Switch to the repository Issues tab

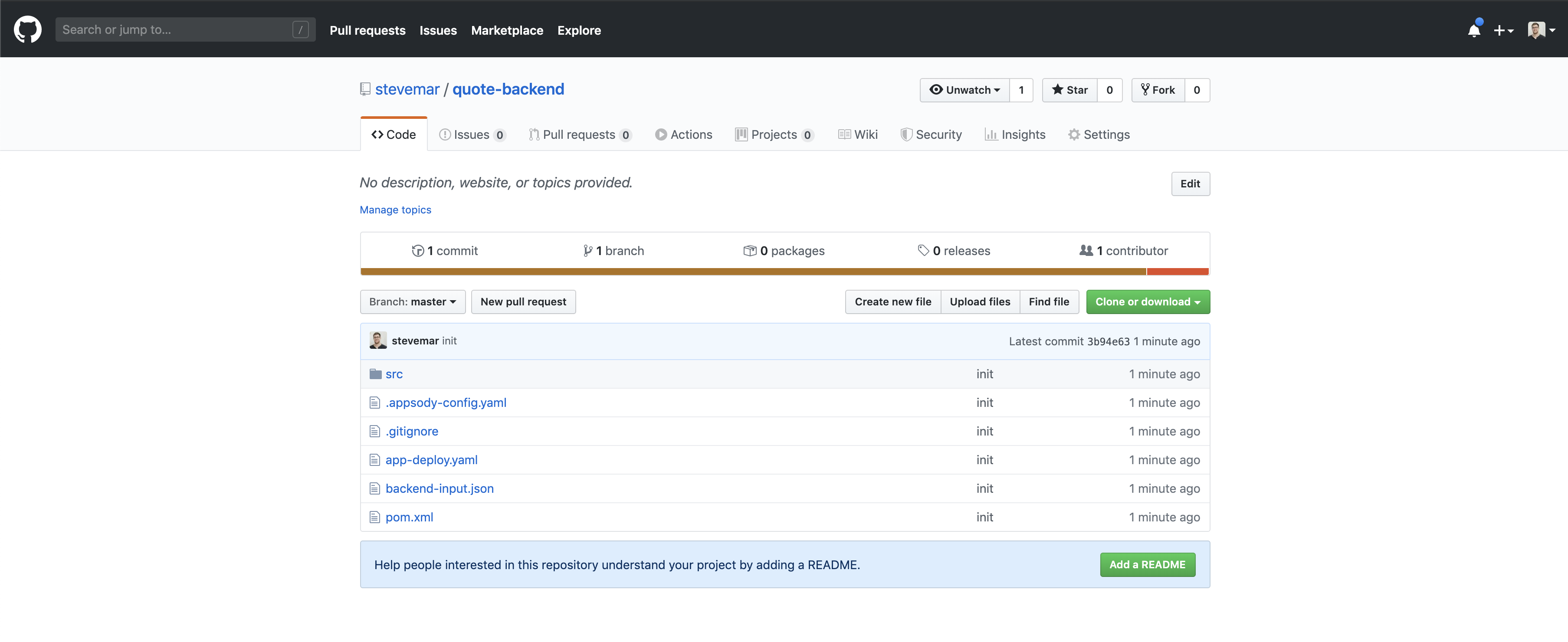pyautogui.click(x=472, y=134)
